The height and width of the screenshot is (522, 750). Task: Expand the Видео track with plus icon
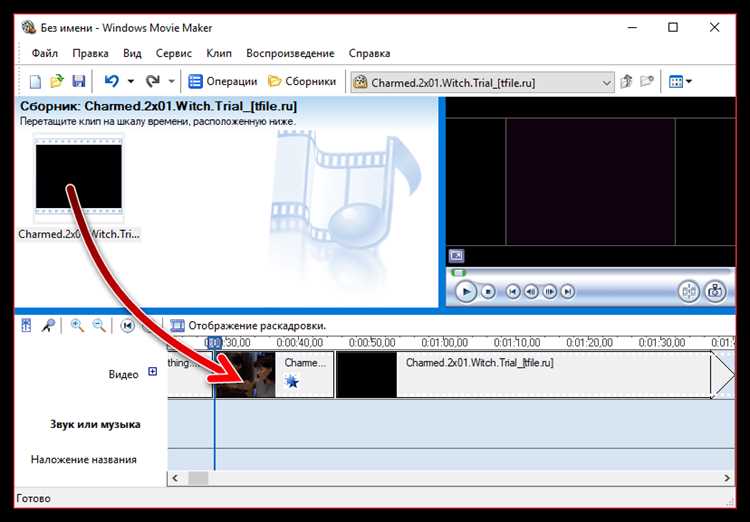point(153,372)
